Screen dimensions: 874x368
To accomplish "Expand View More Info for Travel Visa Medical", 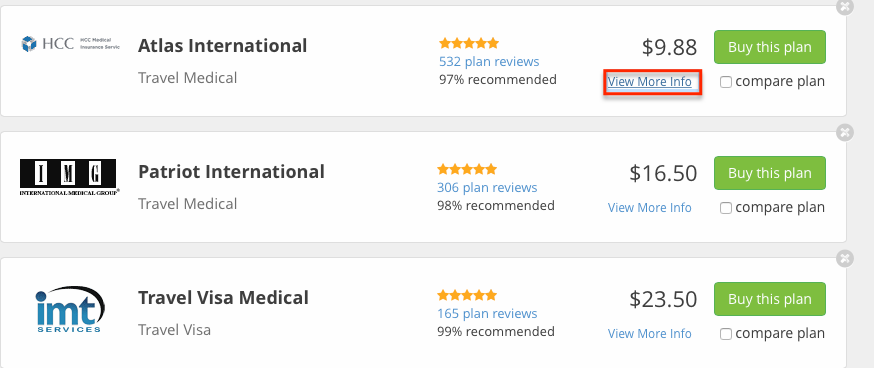I will (x=649, y=334).
